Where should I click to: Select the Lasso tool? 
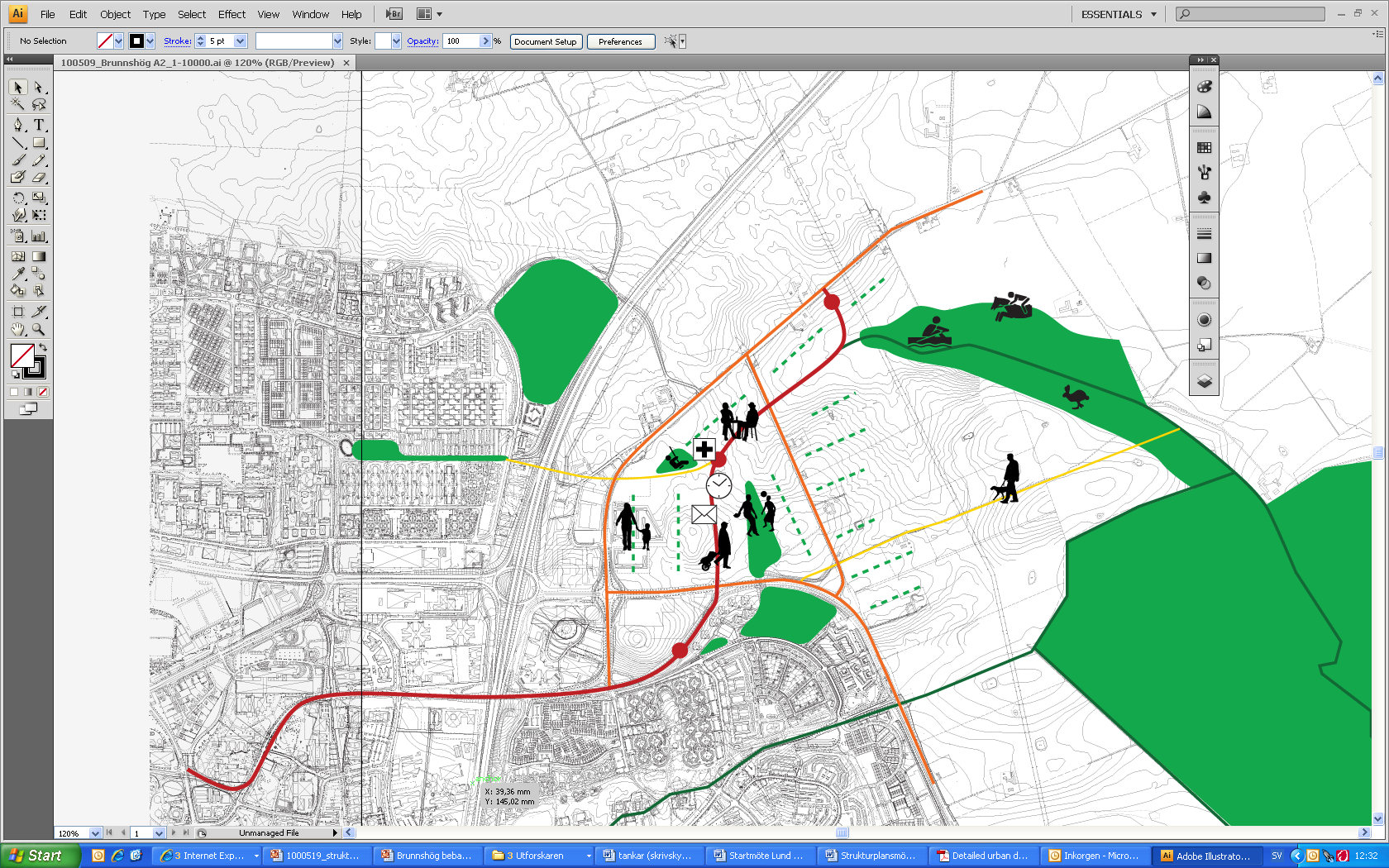point(38,104)
